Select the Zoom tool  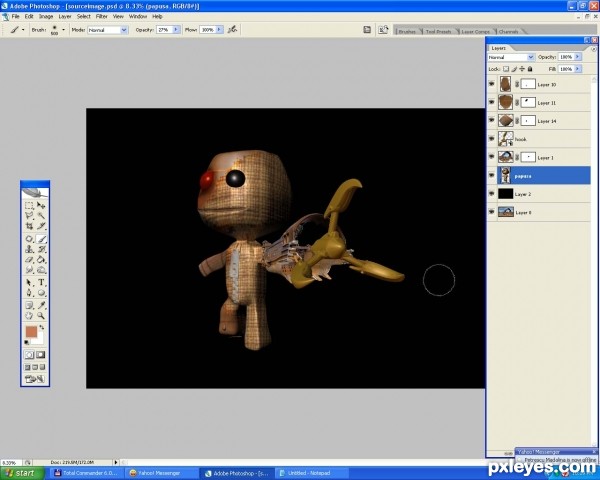[x=41, y=316]
